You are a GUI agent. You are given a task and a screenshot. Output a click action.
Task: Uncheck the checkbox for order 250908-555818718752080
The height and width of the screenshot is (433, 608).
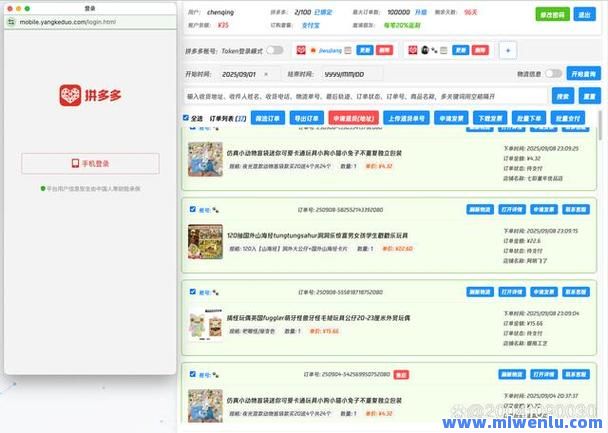pyautogui.click(x=193, y=292)
